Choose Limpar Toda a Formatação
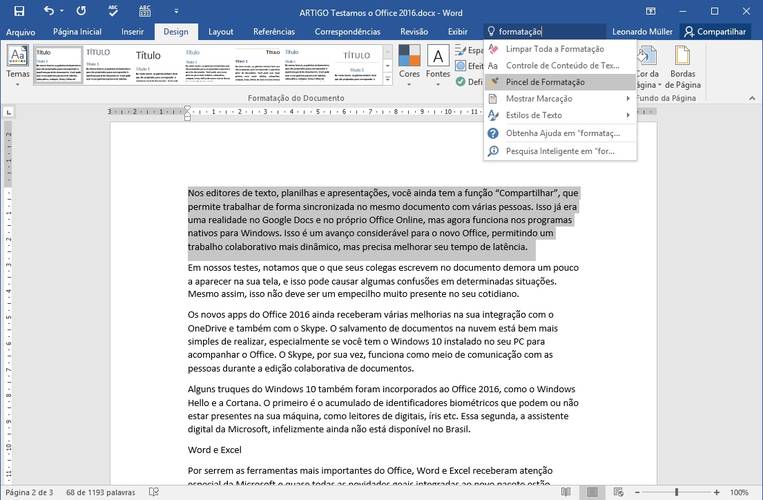 (560, 49)
